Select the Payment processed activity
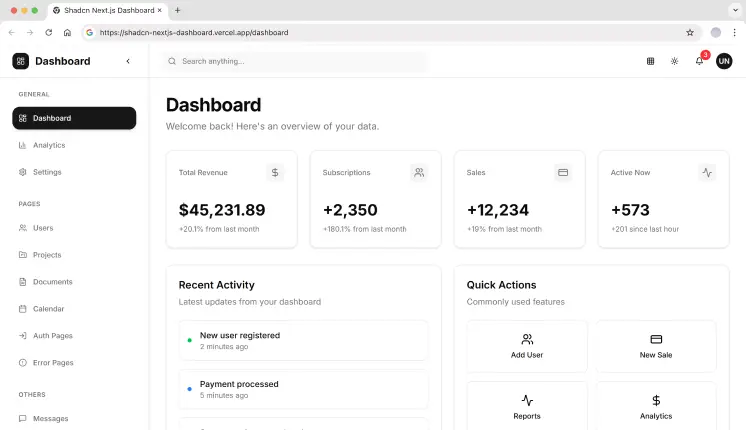 pos(303,389)
